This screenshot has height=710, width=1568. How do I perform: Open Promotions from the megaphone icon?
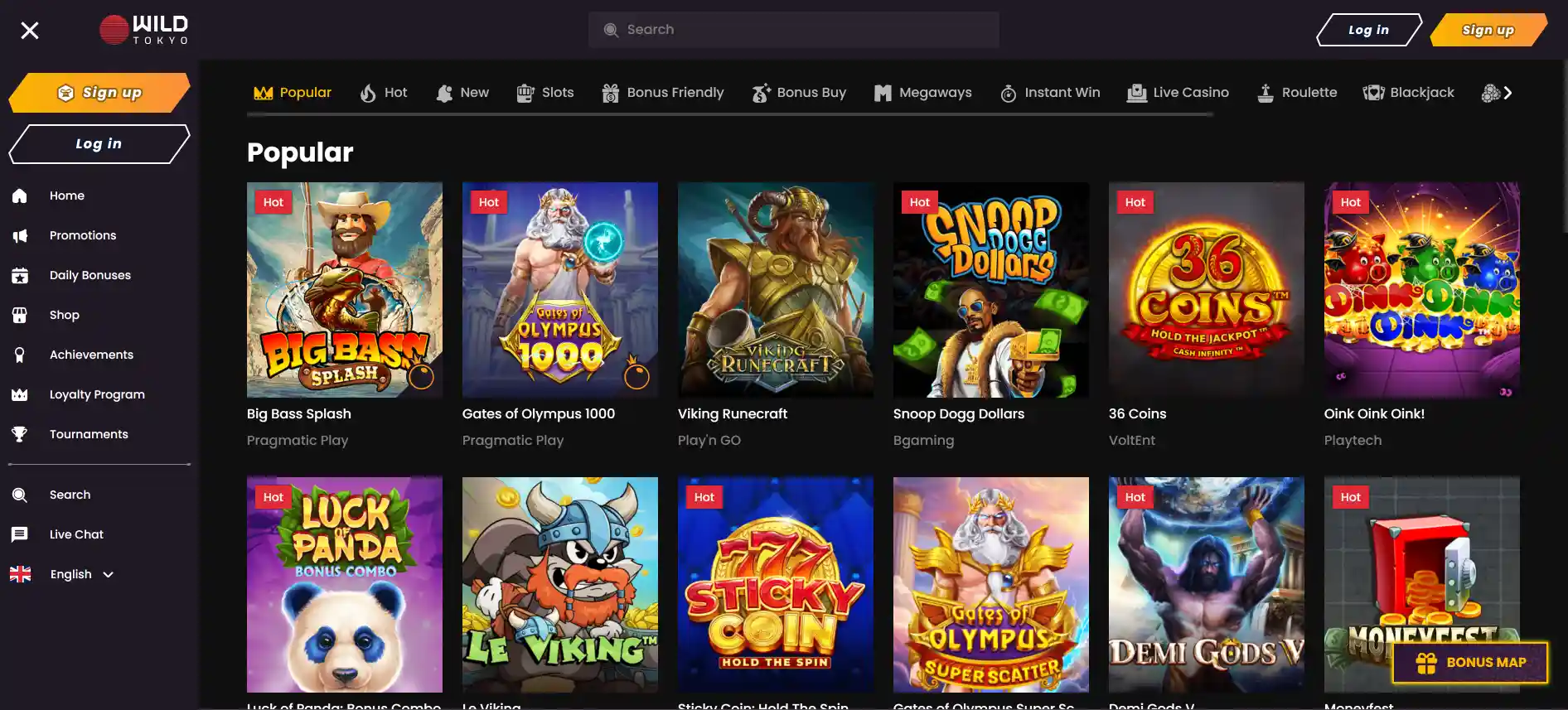tap(20, 236)
